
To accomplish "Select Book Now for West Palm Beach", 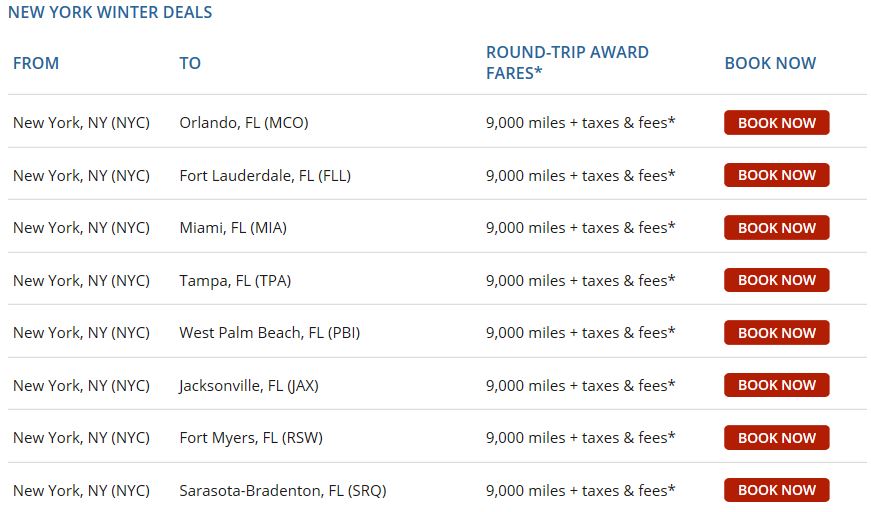I will [x=776, y=333].
